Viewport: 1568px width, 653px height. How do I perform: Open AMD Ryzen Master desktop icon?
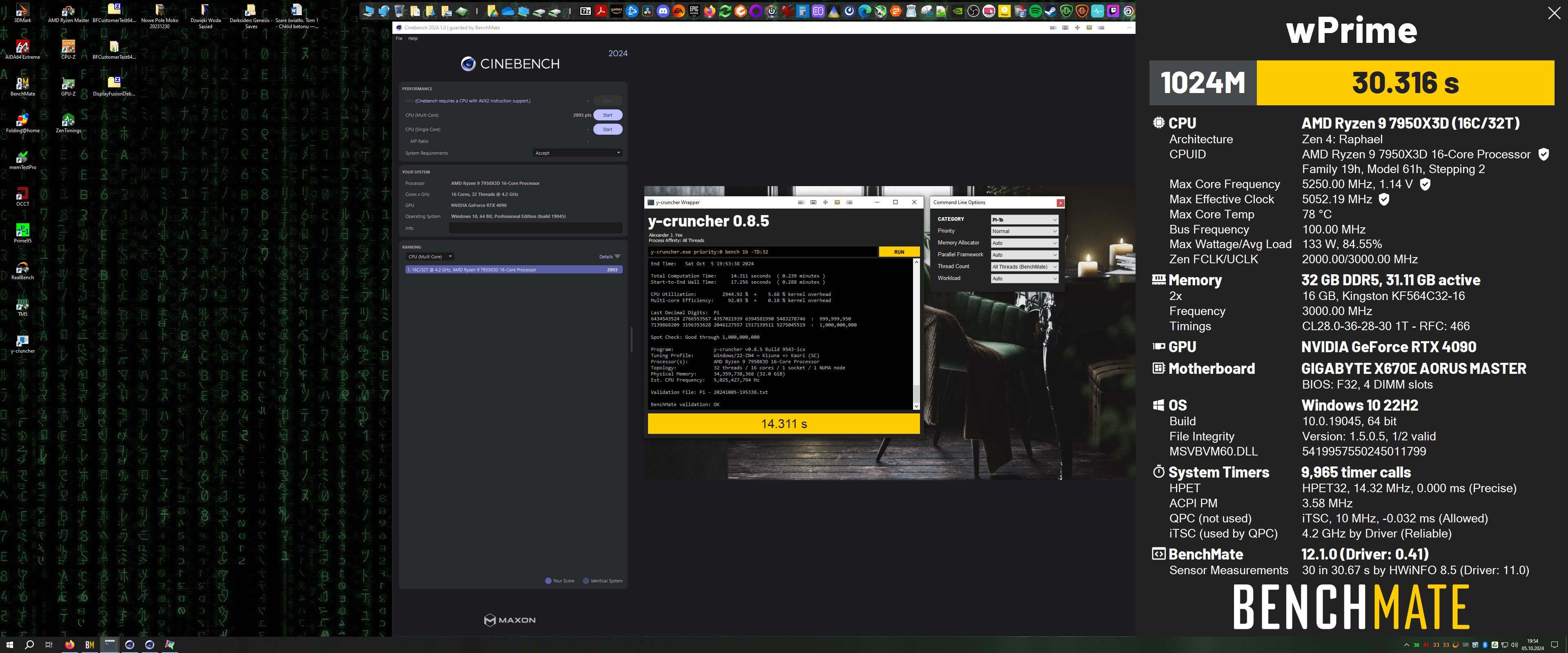click(x=68, y=13)
